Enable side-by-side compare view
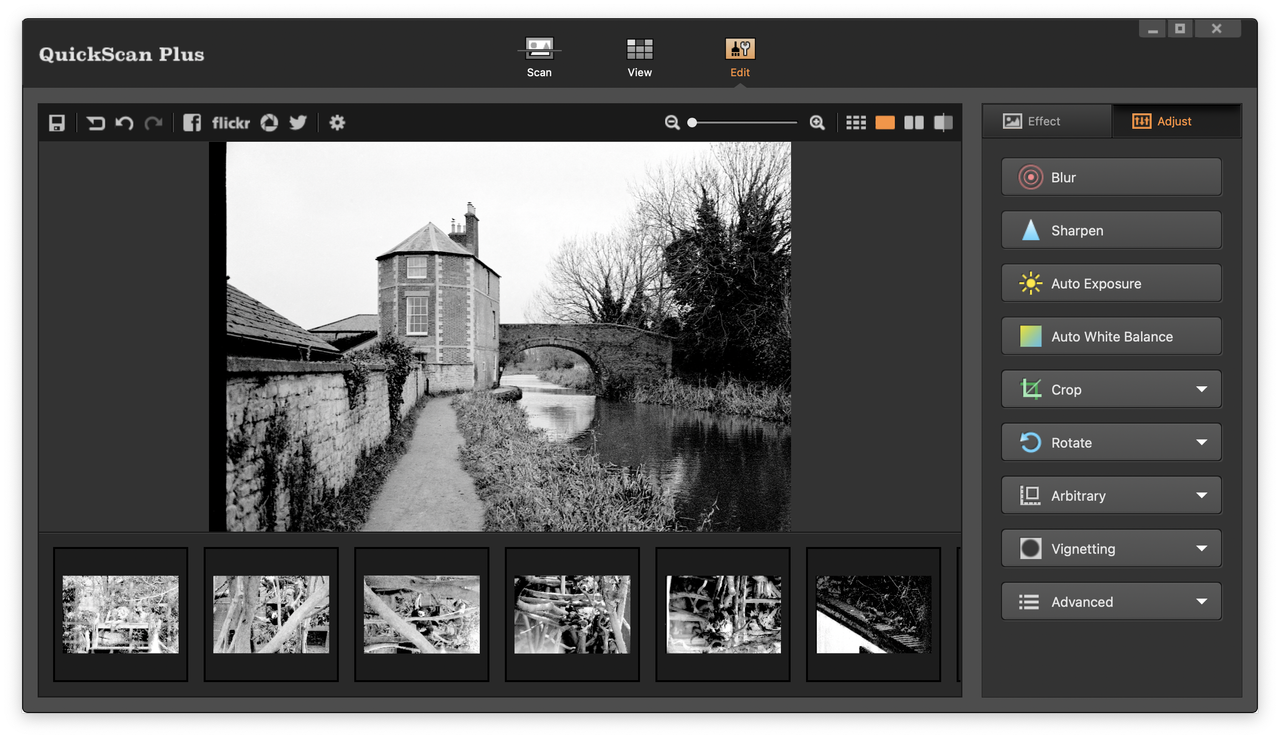This screenshot has width=1280, height=739. (x=914, y=122)
